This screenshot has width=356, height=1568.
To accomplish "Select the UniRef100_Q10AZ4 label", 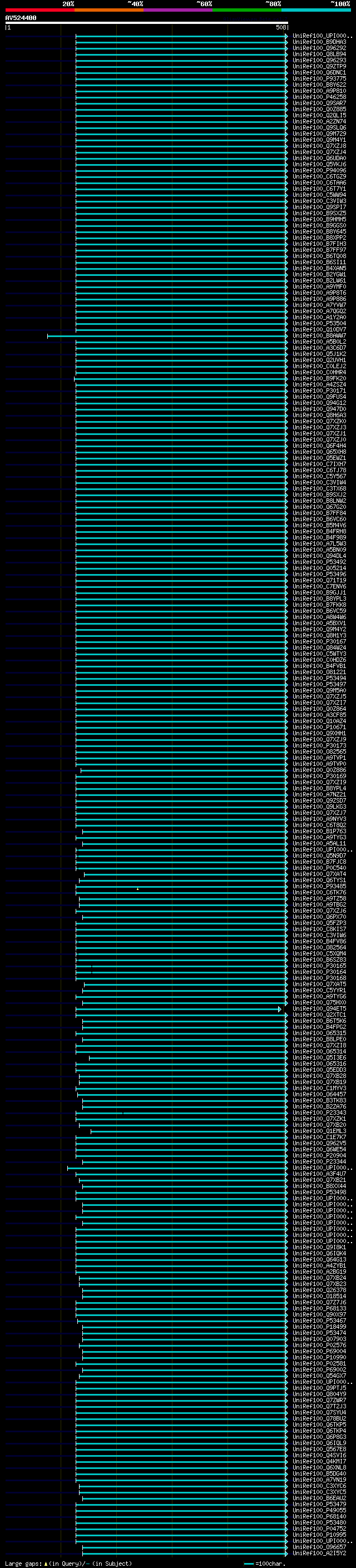I will (x=319, y=721).
